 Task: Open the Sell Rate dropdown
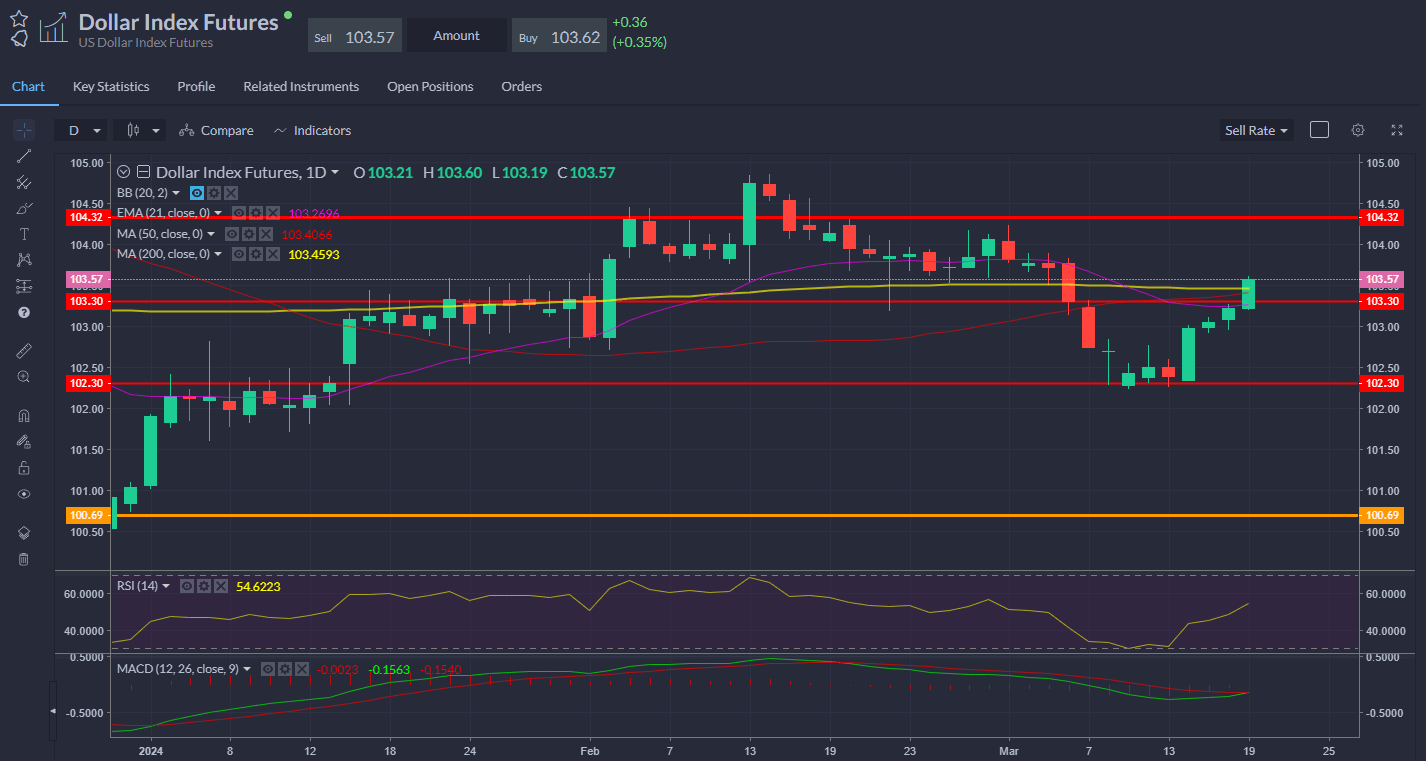(x=1257, y=130)
